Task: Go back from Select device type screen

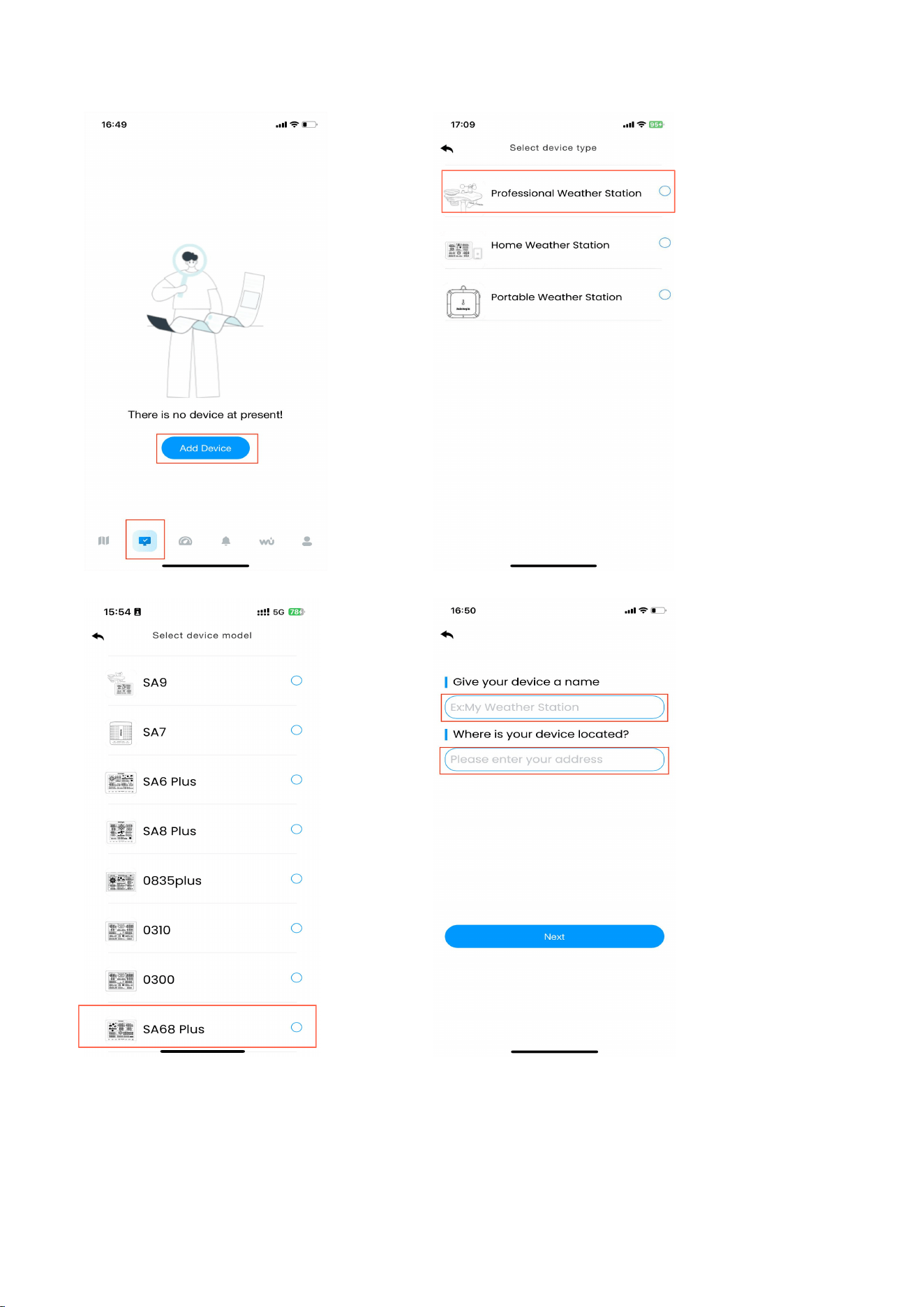Action: pyautogui.click(x=447, y=149)
